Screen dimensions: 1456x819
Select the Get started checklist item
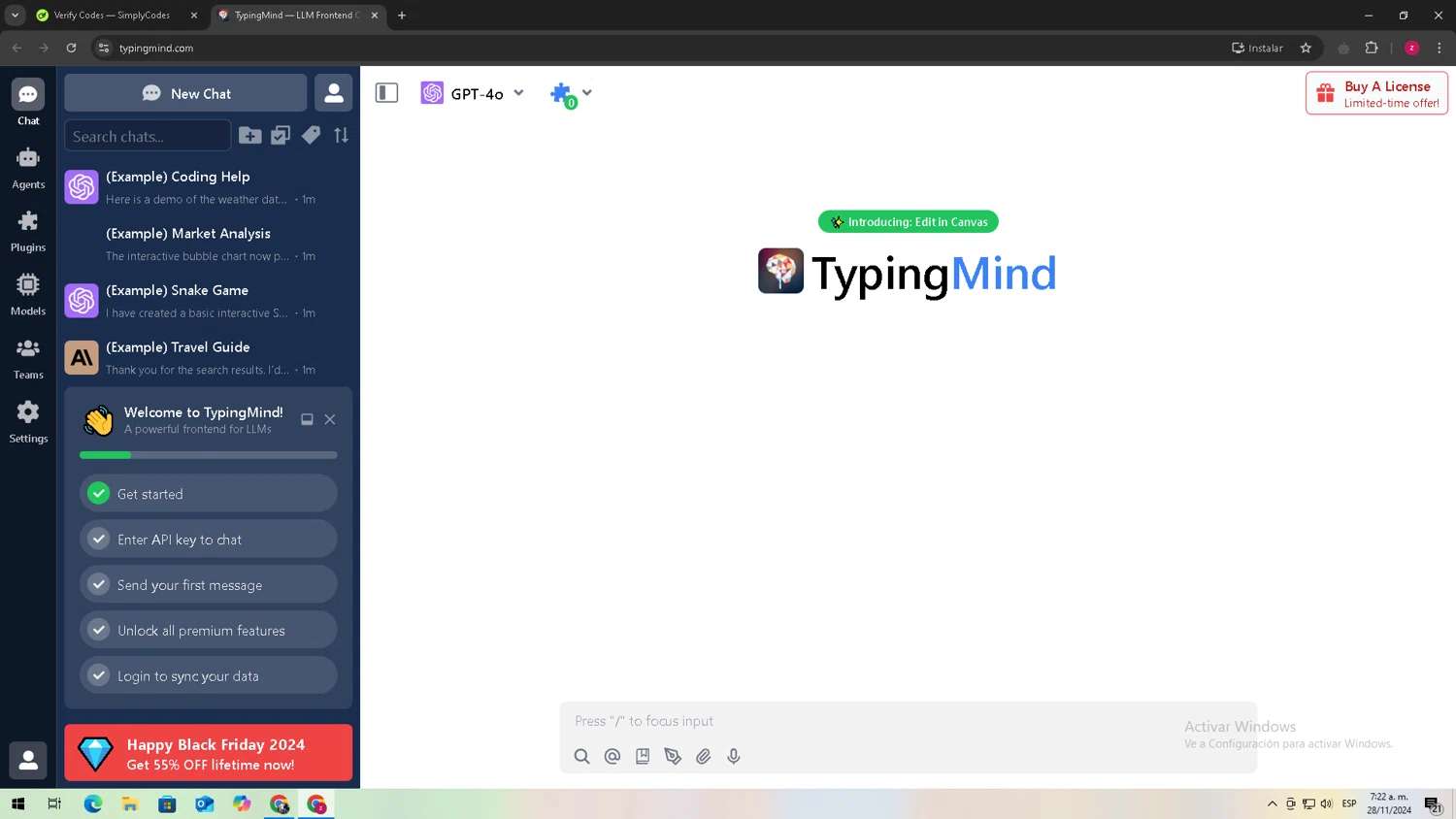[x=209, y=494]
